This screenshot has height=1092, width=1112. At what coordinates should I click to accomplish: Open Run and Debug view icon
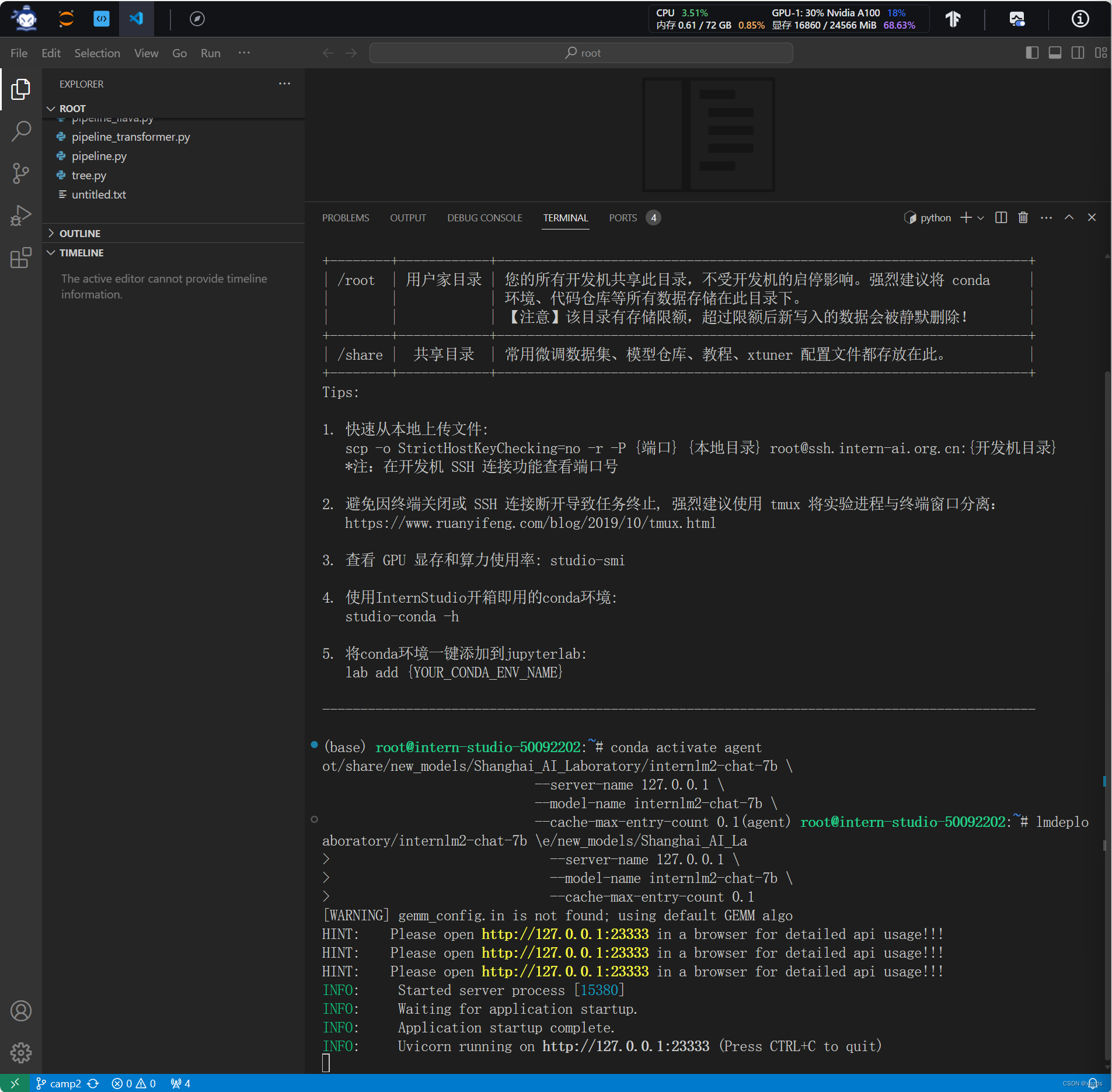pos(21,215)
